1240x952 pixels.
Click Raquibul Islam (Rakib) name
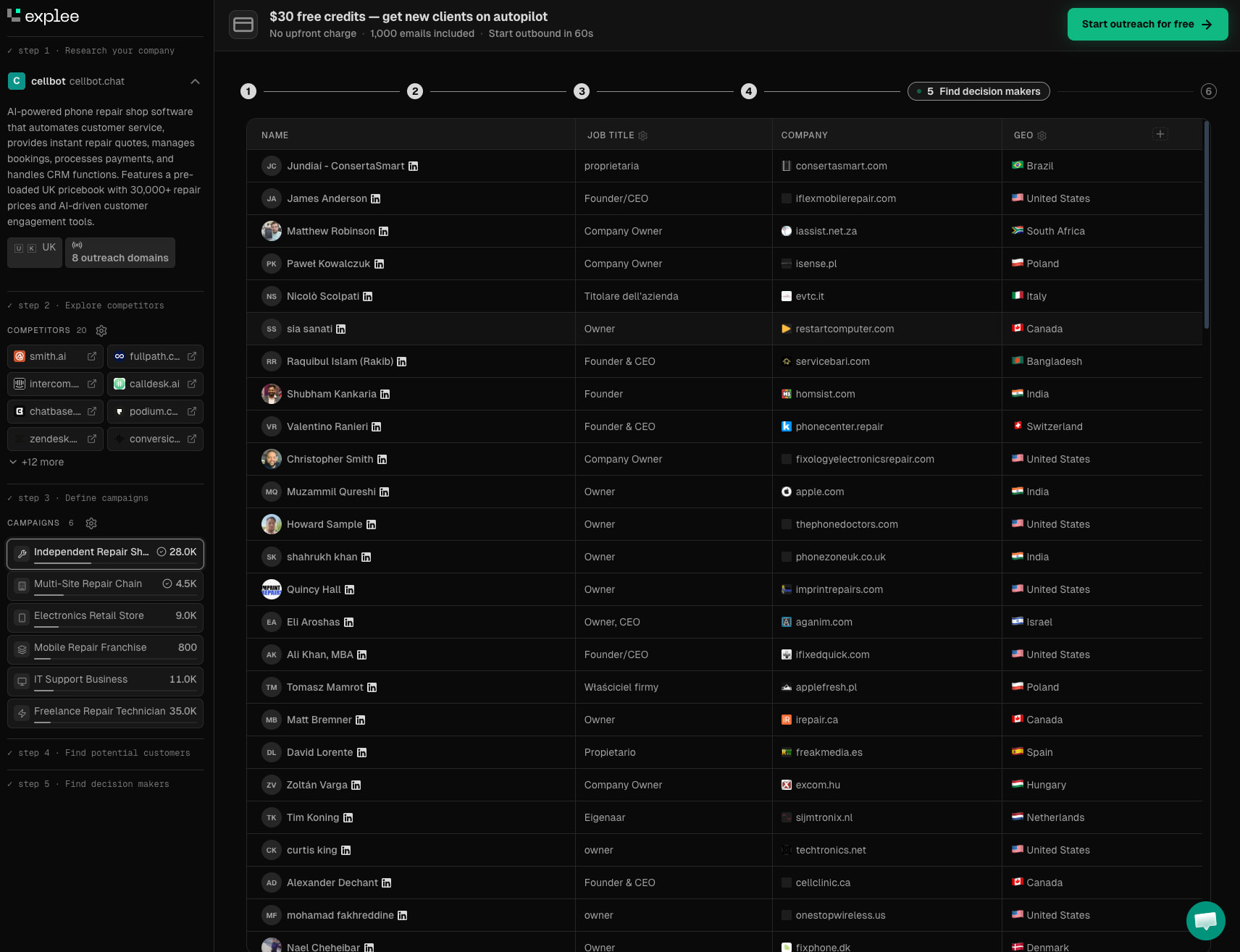coord(340,361)
